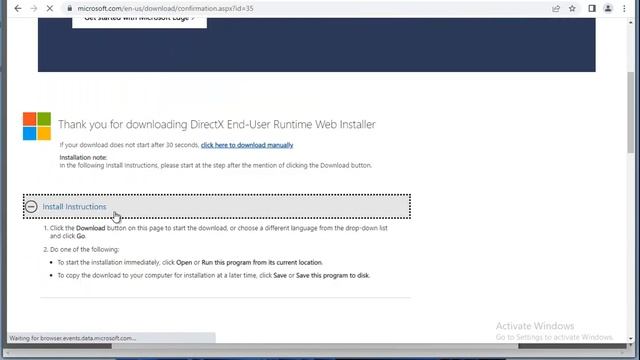Click the Thank you for downloading heading
This screenshot has height=360, width=640.
point(217,124)
